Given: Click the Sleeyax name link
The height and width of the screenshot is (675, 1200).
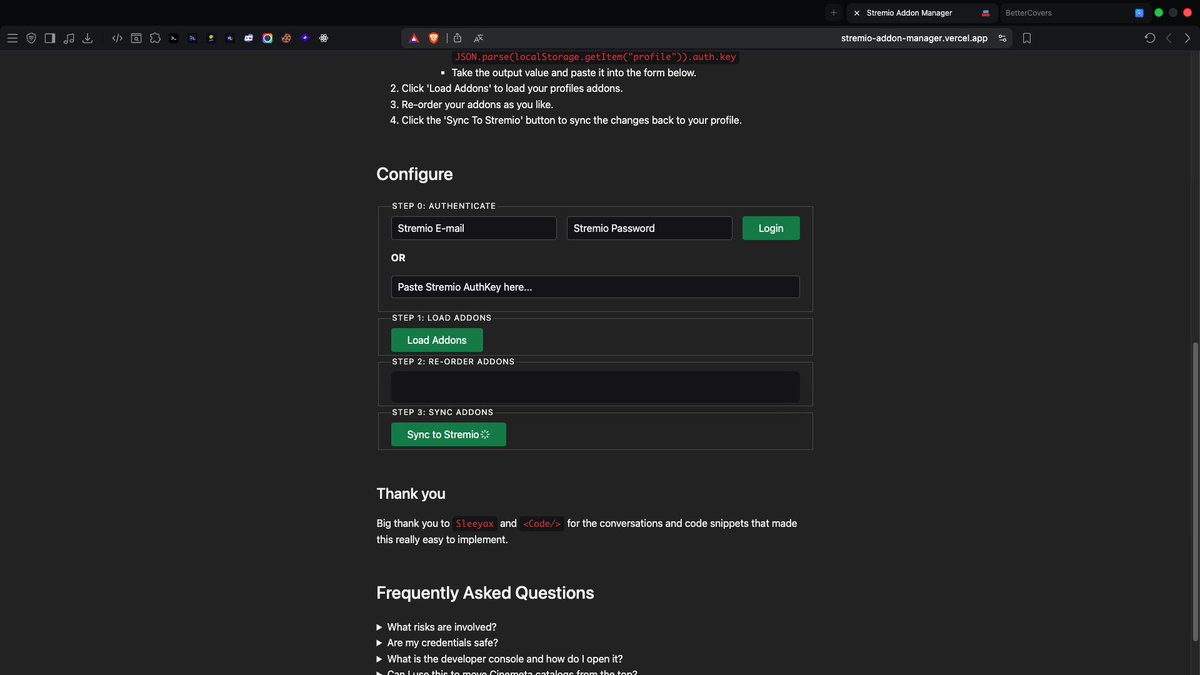Looking at the screenshot, I should 475,524.
